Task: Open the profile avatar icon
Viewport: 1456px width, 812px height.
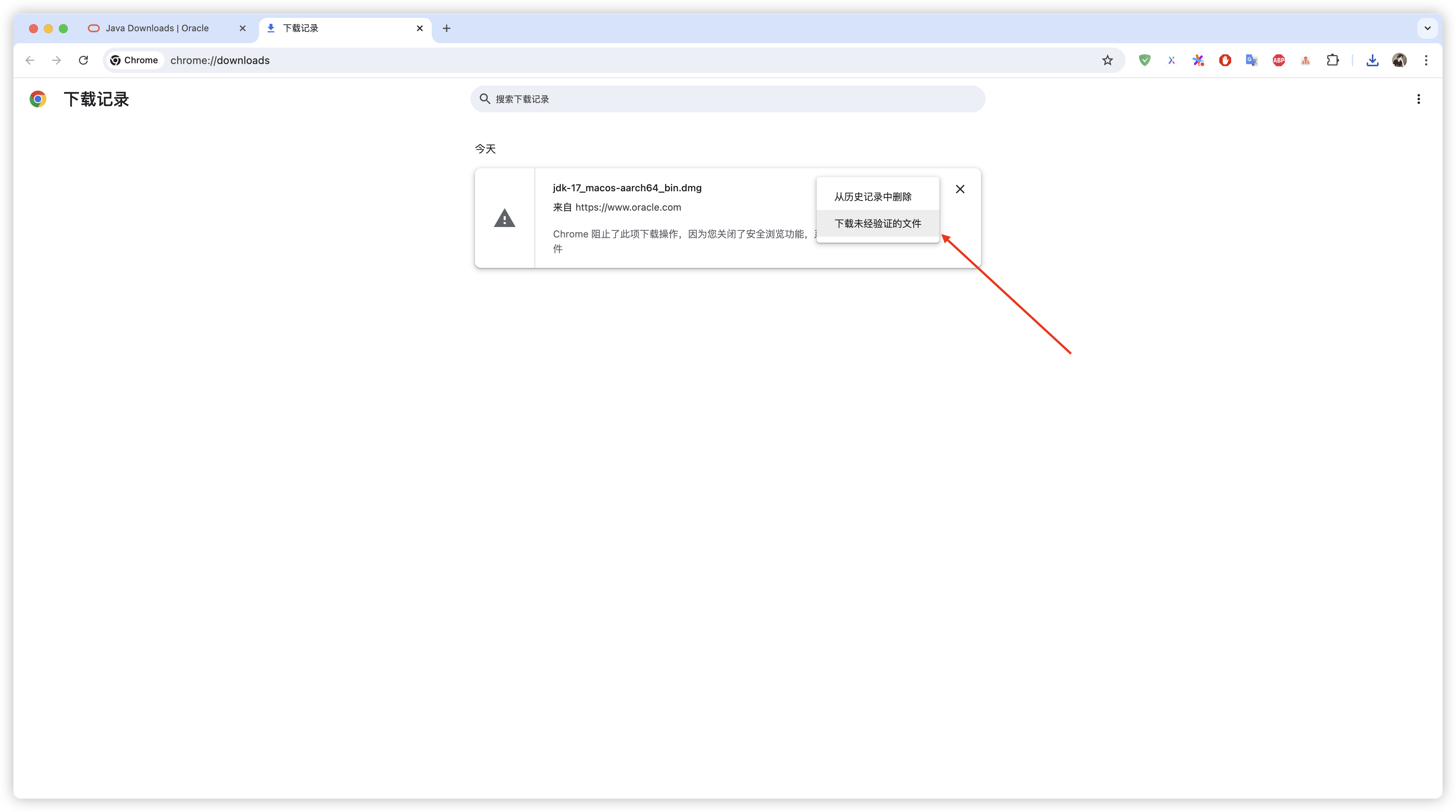Action: click(1399, 60)
